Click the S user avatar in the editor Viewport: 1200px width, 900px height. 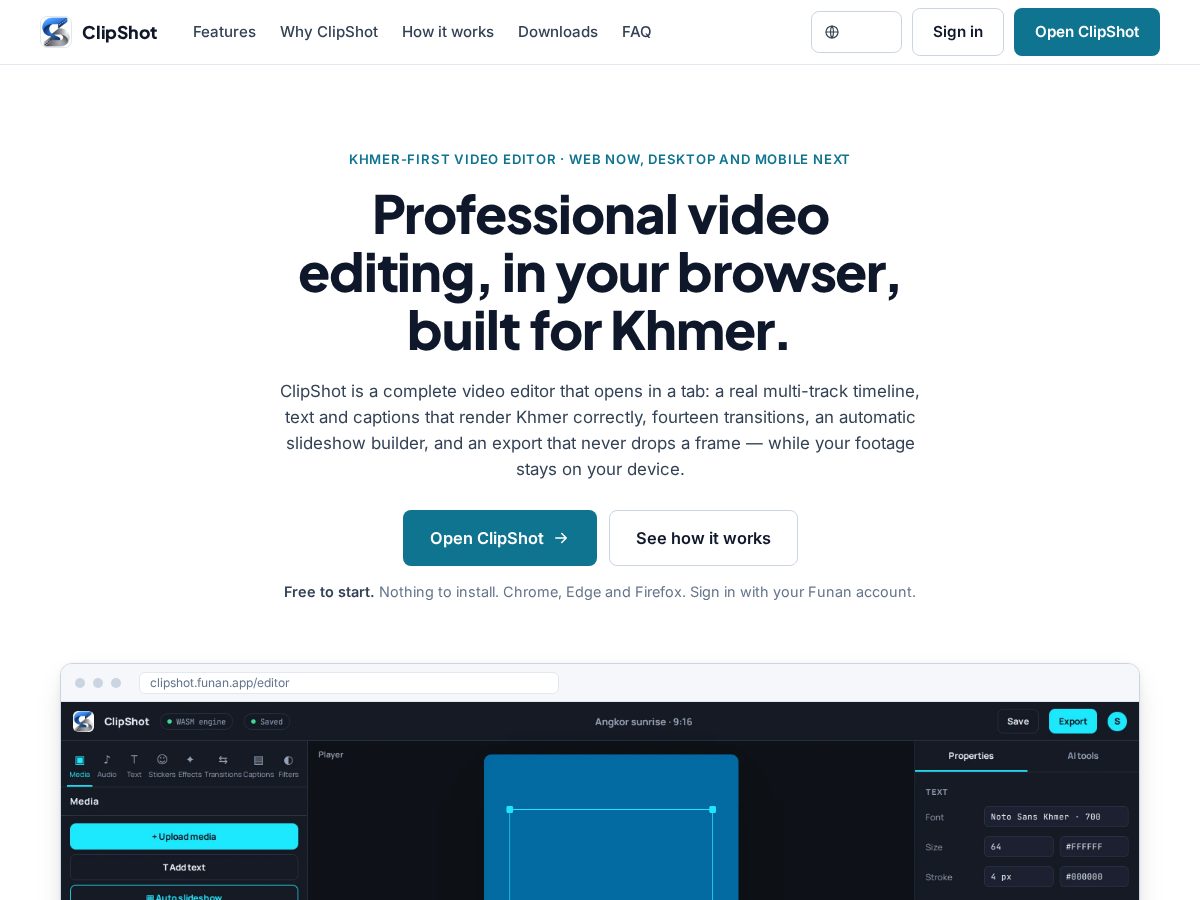tap(1117, 721)
